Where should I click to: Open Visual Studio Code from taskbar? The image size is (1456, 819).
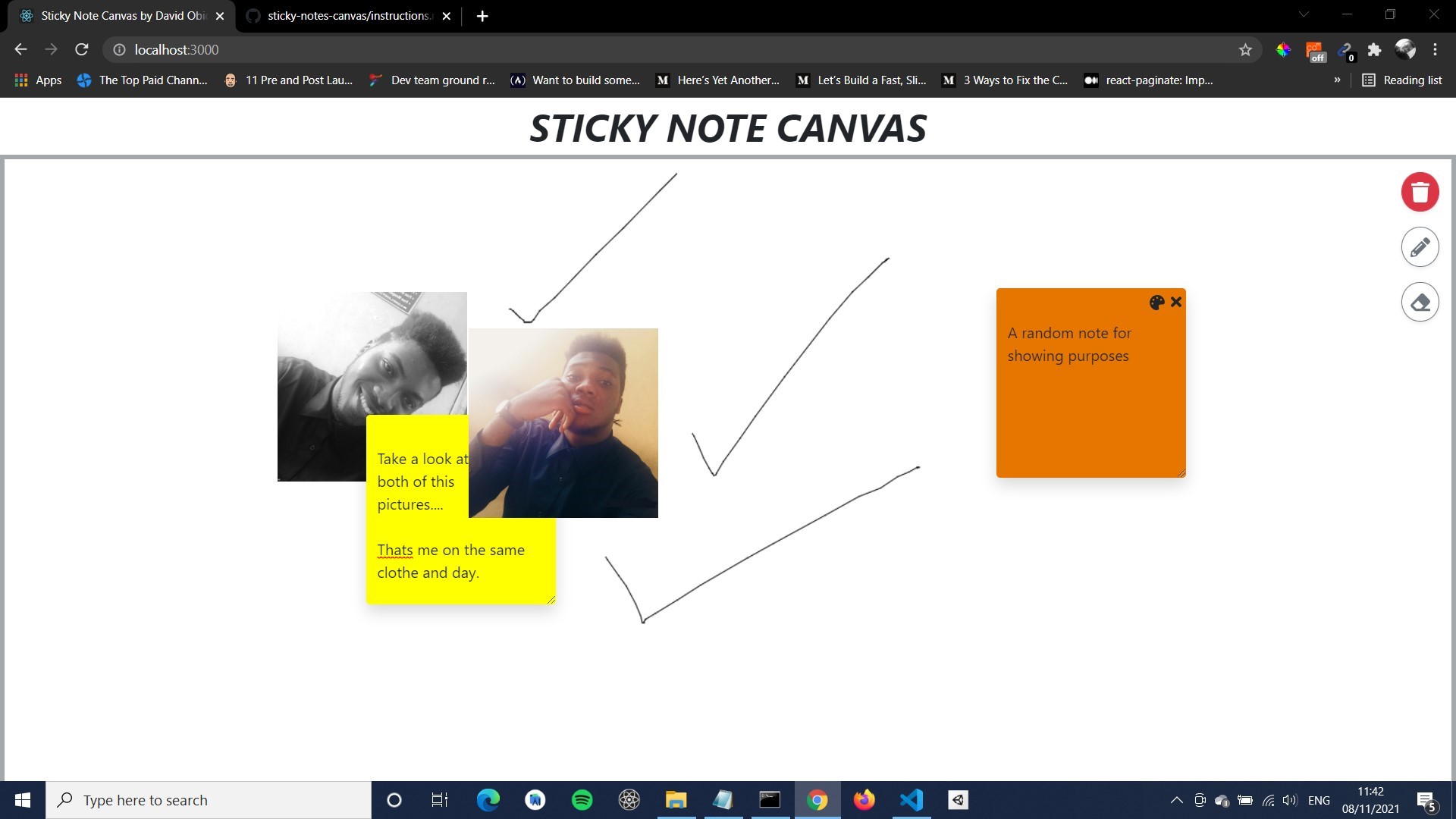click(x=912, y=800)
